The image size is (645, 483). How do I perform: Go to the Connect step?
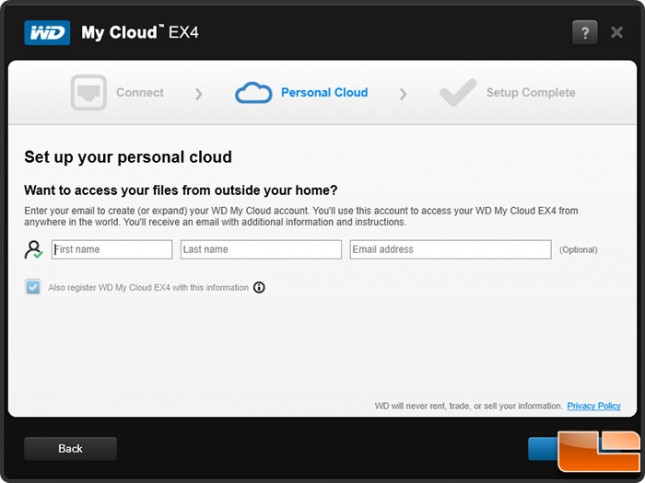(x=140, y=93)
